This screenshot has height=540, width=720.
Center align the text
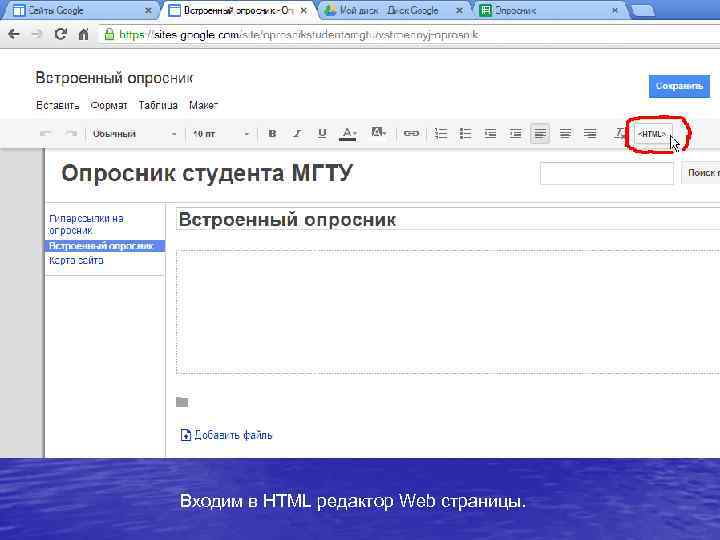pyautogui.click(x=565, y=134)
